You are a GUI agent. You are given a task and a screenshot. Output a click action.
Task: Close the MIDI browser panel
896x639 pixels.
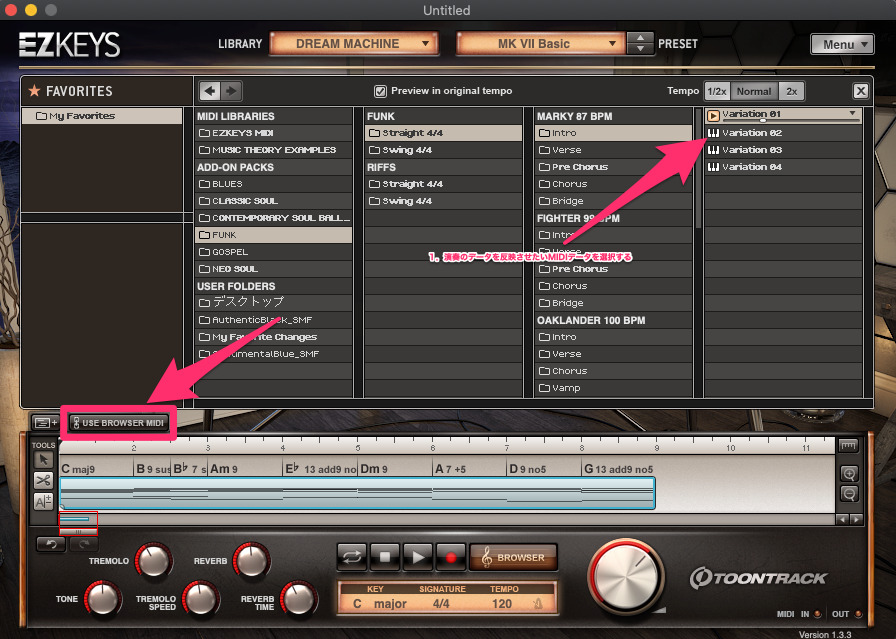tap(860, 91)
